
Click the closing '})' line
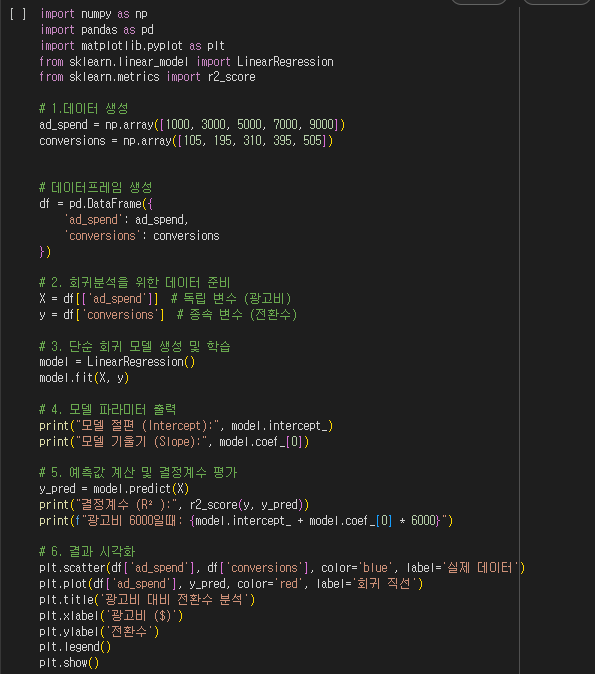coord(45,251)
